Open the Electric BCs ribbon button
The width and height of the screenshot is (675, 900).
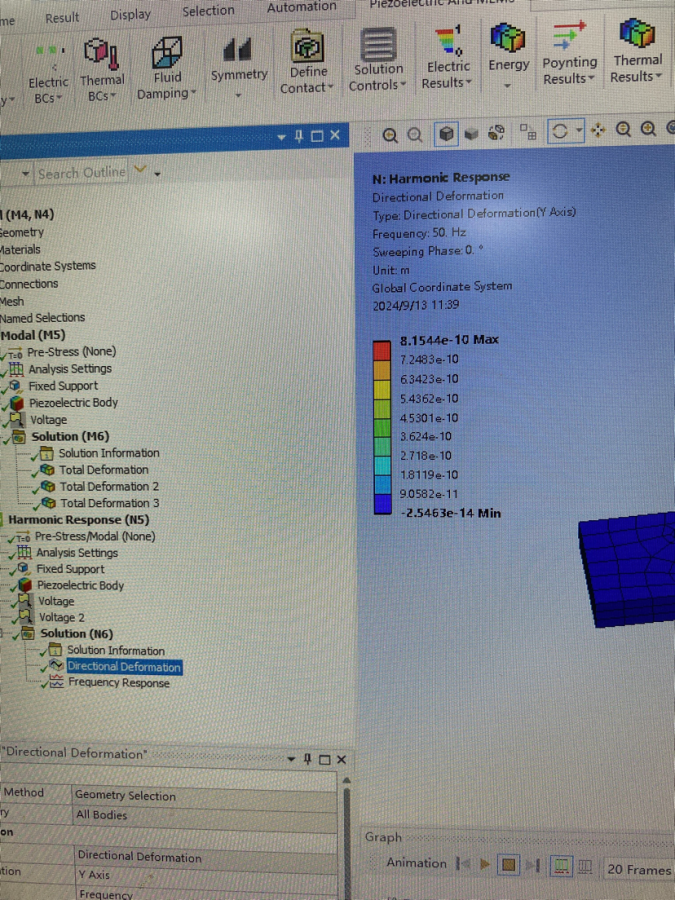click(49, 72)
